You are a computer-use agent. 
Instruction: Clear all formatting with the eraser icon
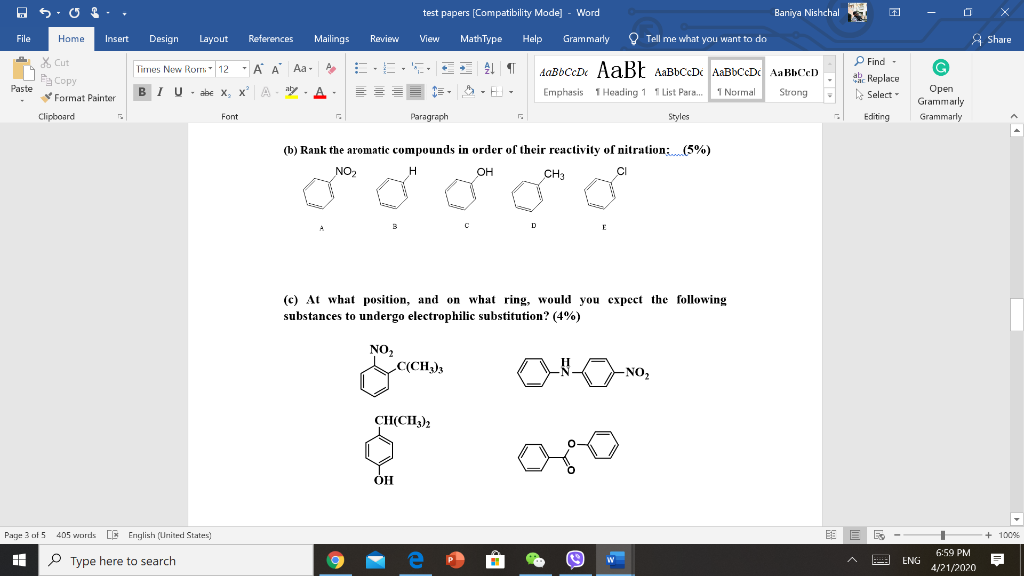click(x=330, y=68)
